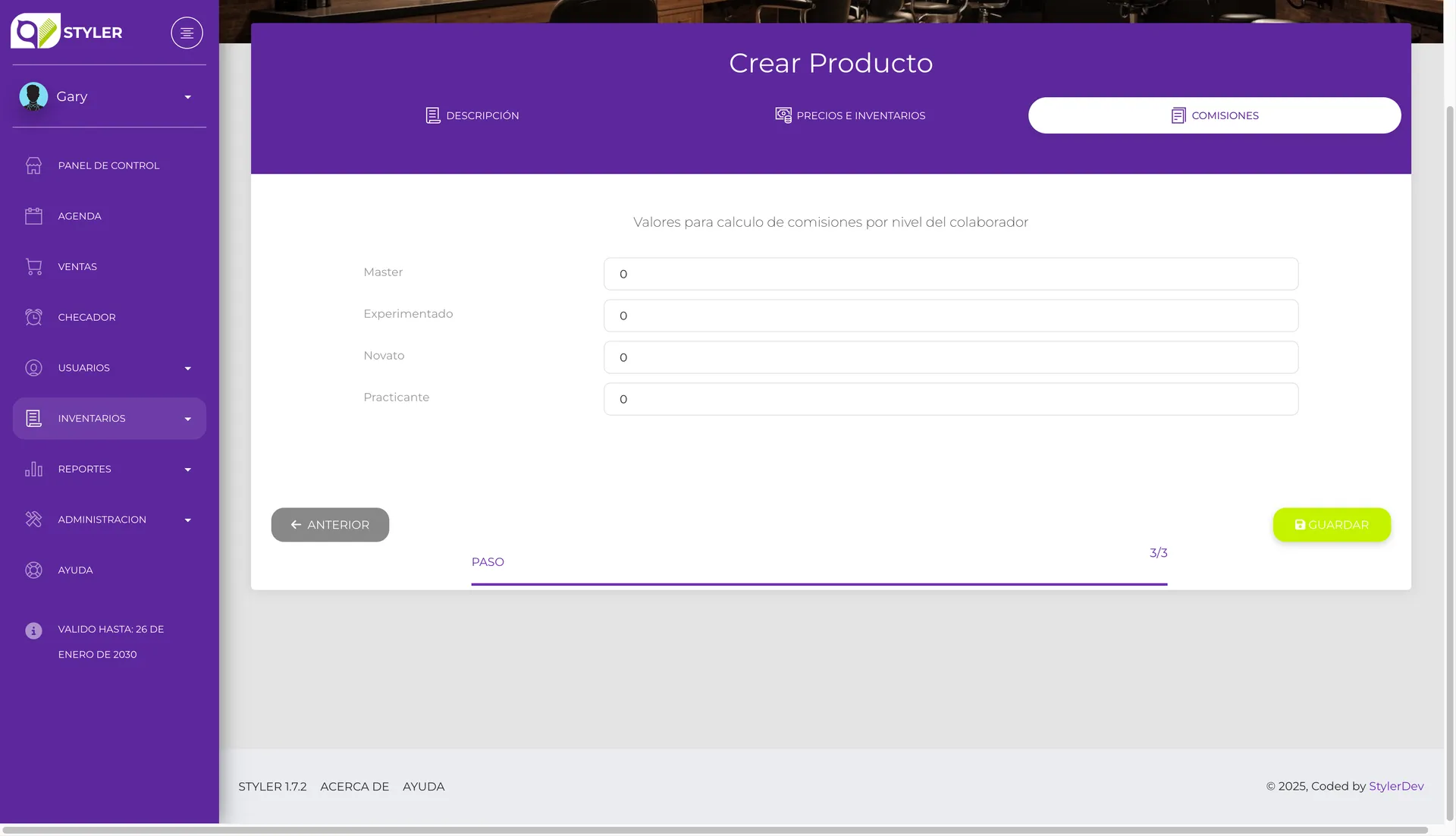Click 'Valido Hasta: 26 de Enero de 2030' text
Screen dimensions: 1456x836
pyautogui.click(x=111, y=642)
